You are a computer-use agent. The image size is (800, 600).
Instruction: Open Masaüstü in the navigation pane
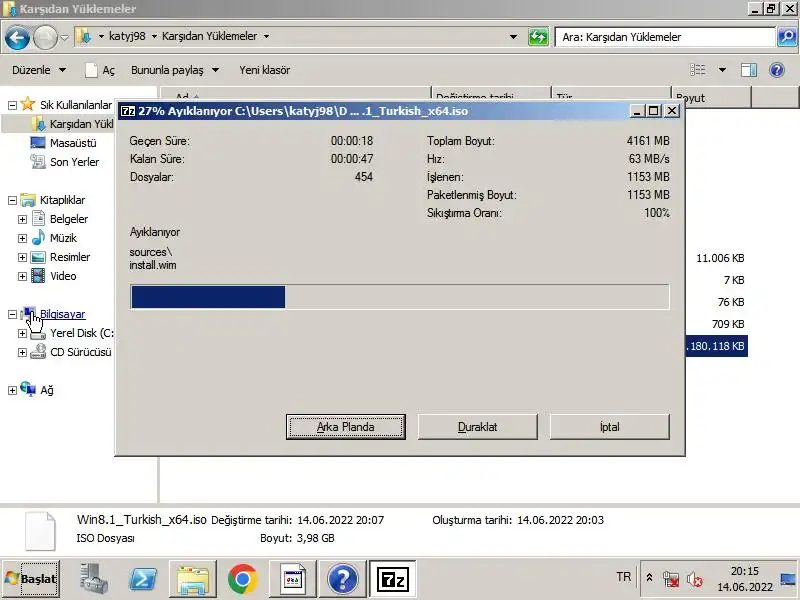point(73,143)
